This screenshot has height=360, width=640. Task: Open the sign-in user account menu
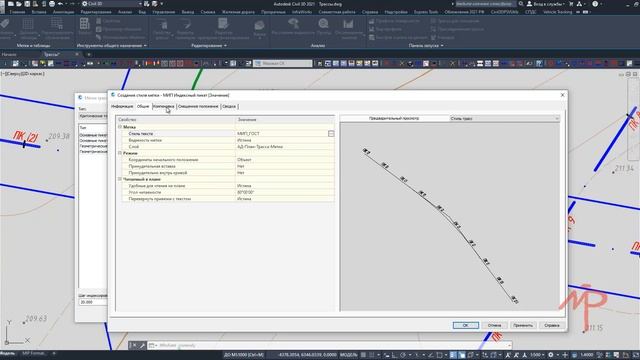point(545,4)
